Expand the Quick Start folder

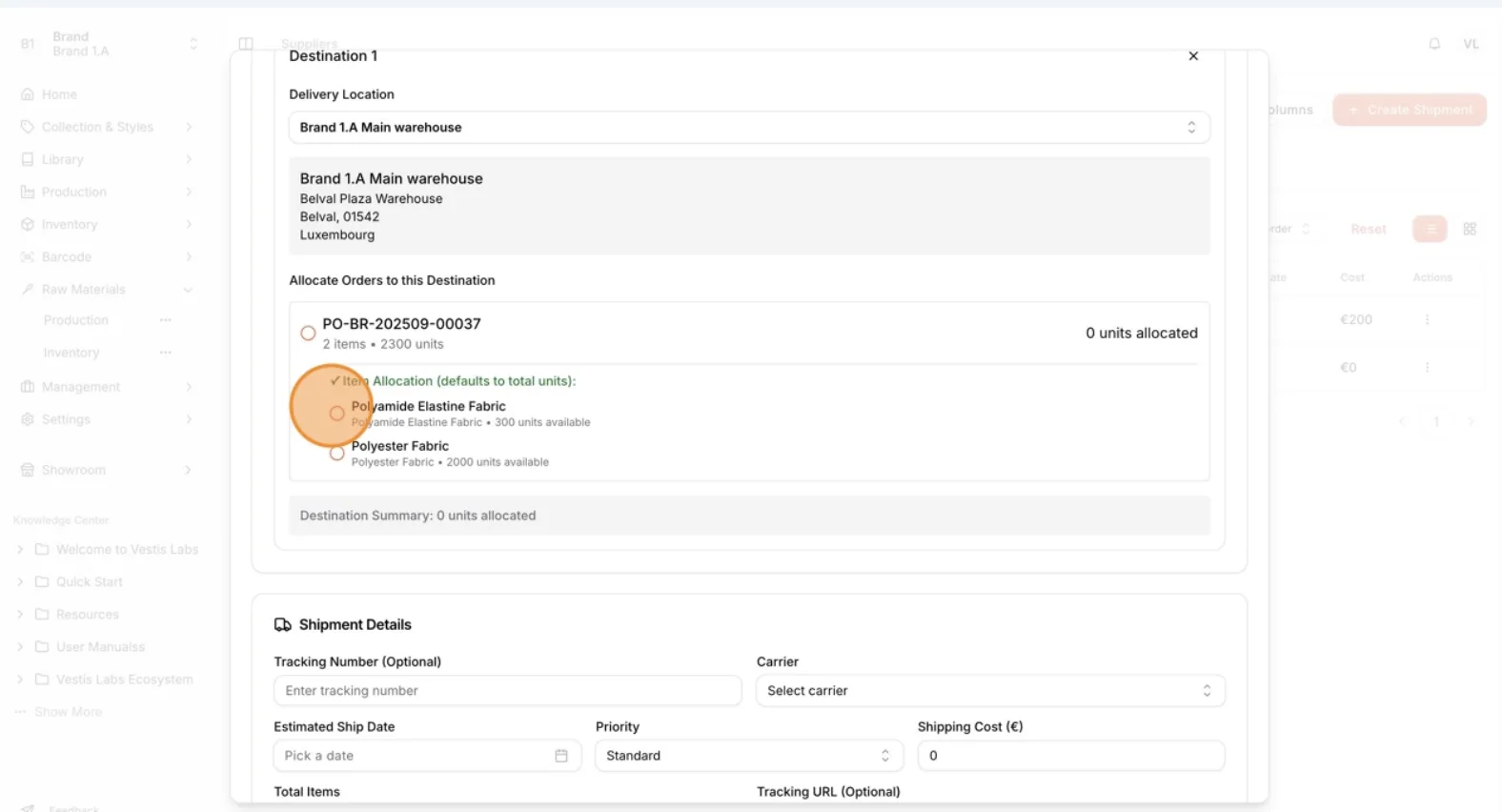pyautogui.click(x=20, y=582)
